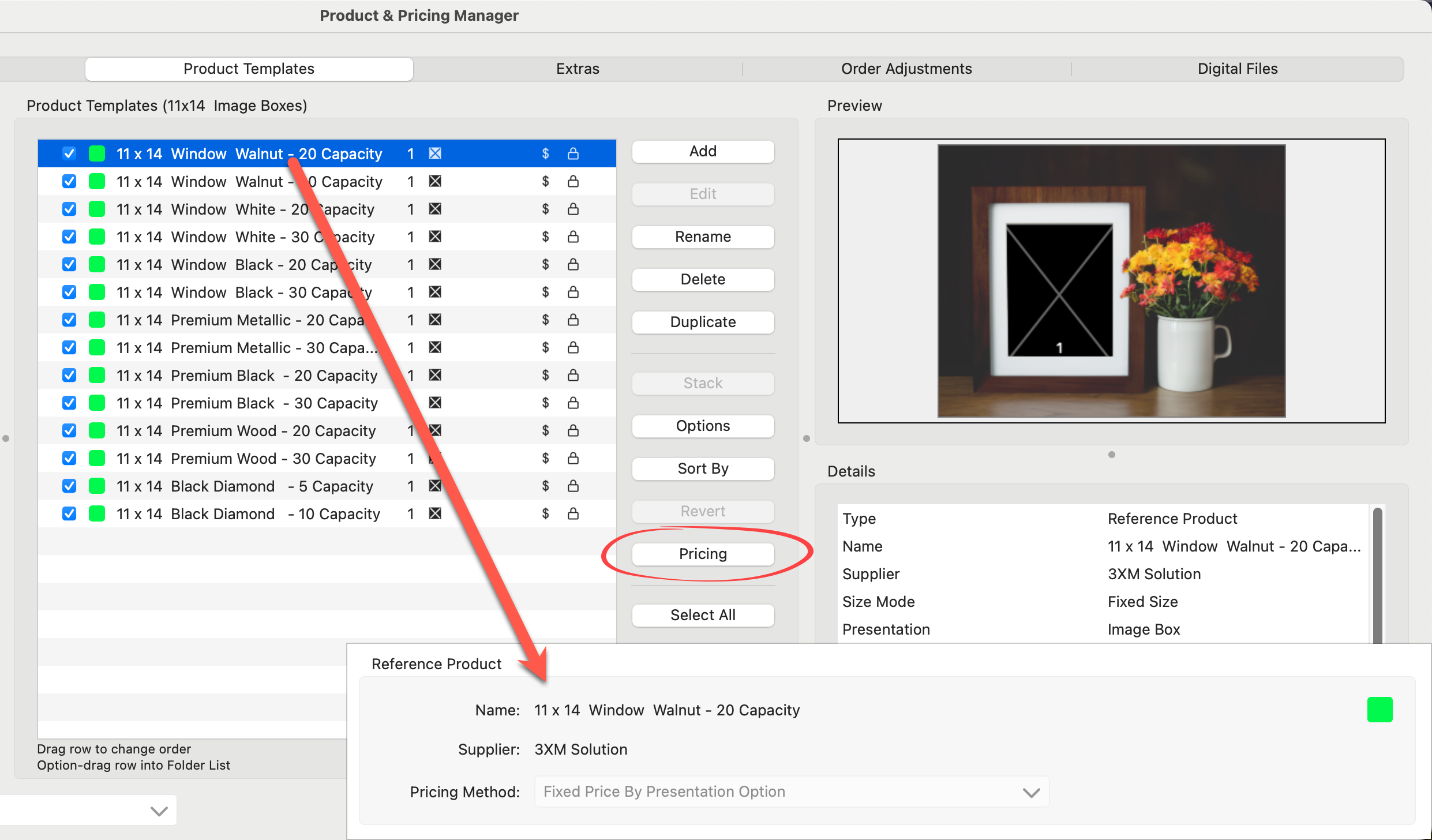Click dollar icon on Window Black 30 Capacity row
The width and height of the screenshot is (1432, 840).
pyautogui.click(x=545, y=292)
